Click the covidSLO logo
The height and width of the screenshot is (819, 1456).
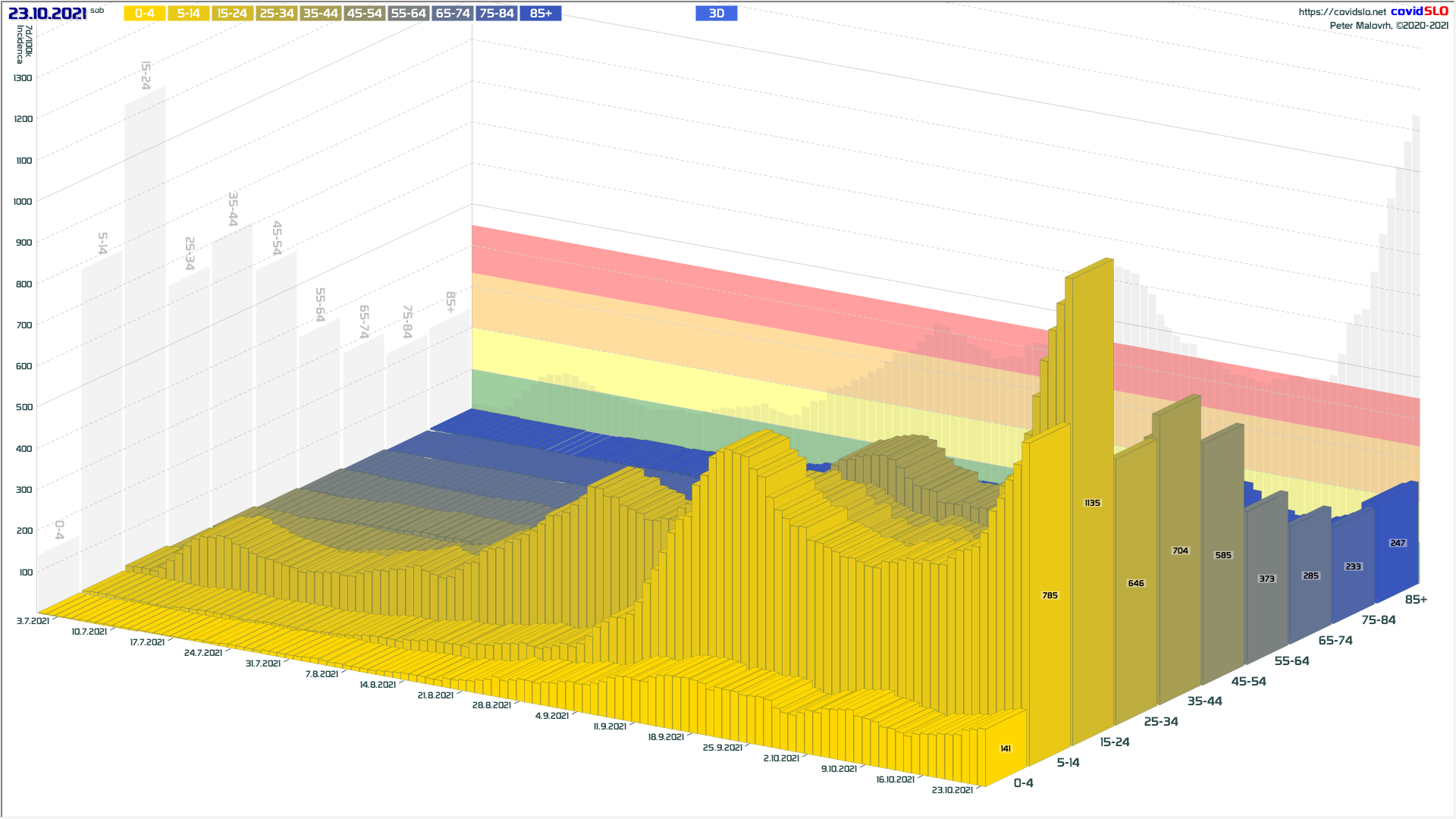(1419, 11)
